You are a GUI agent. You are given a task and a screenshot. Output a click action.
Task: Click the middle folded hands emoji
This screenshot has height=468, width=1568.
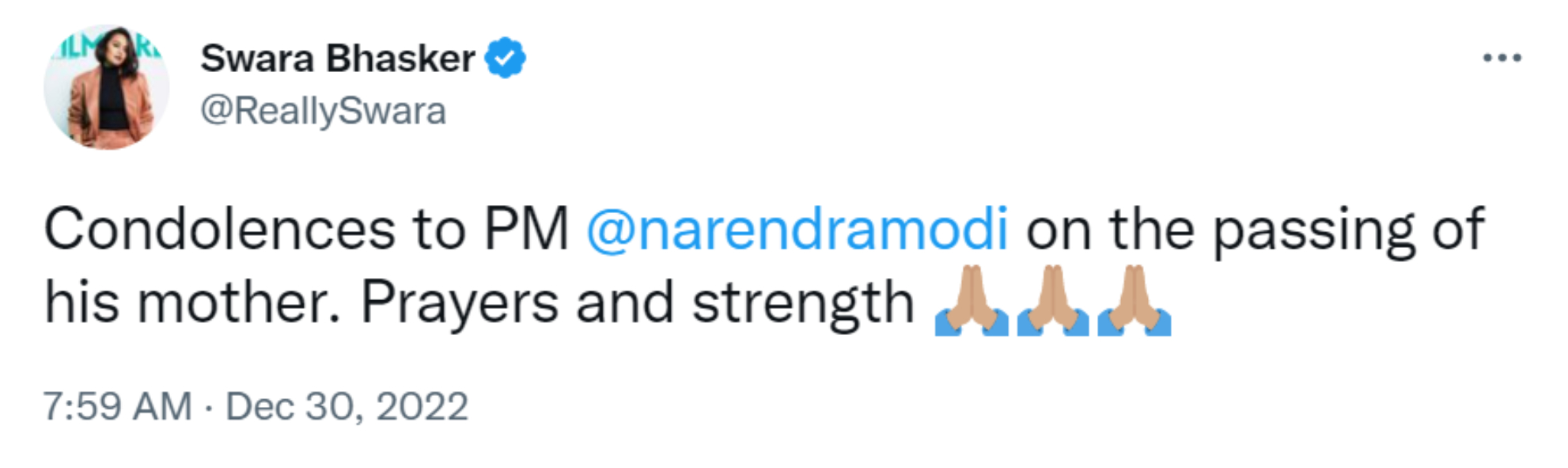click(x=1052, y=302)
